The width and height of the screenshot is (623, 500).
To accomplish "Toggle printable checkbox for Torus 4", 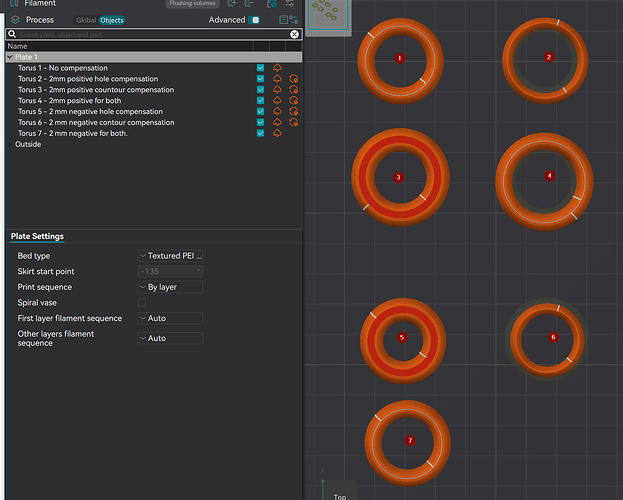I will [x=261, y=101].
